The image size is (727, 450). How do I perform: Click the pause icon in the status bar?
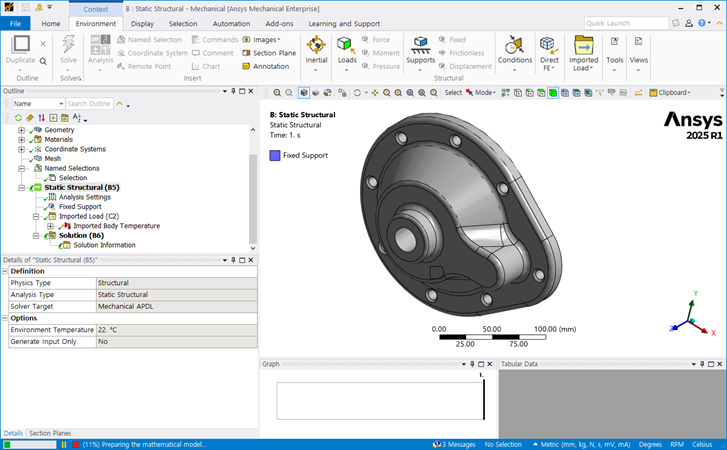pyautogui.click(x=64, y=444)
